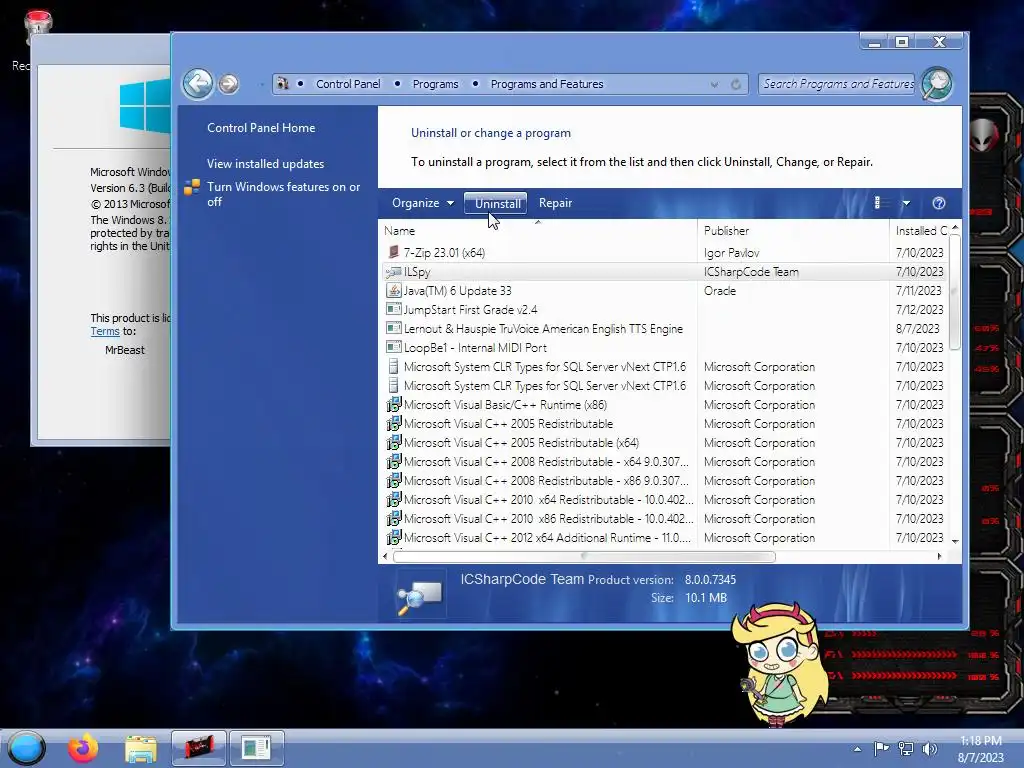Select Visual C++ 2012 x64 Additional Runtime
Screen dimensions: 1024x768
[x=664, y=537]
